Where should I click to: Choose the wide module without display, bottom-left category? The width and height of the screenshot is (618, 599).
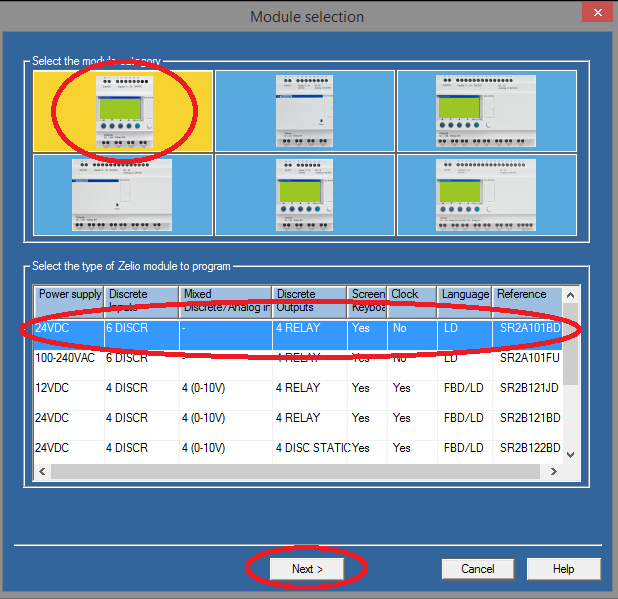[x=123, y=195]
